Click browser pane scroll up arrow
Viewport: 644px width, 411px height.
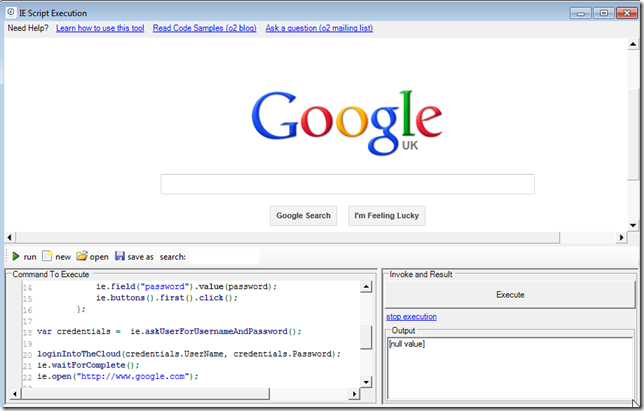tap(633, 44)
